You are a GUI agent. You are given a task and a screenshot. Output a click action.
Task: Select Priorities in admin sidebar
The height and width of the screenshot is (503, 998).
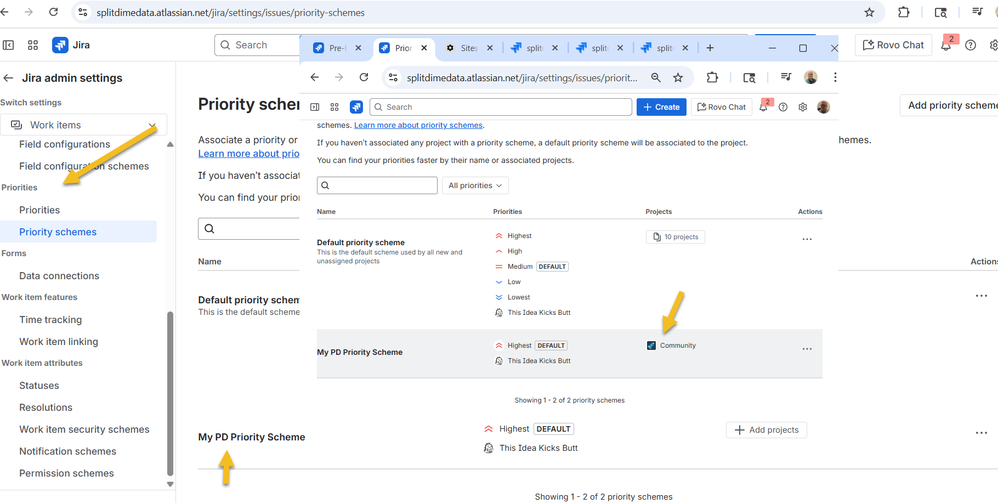39,210
